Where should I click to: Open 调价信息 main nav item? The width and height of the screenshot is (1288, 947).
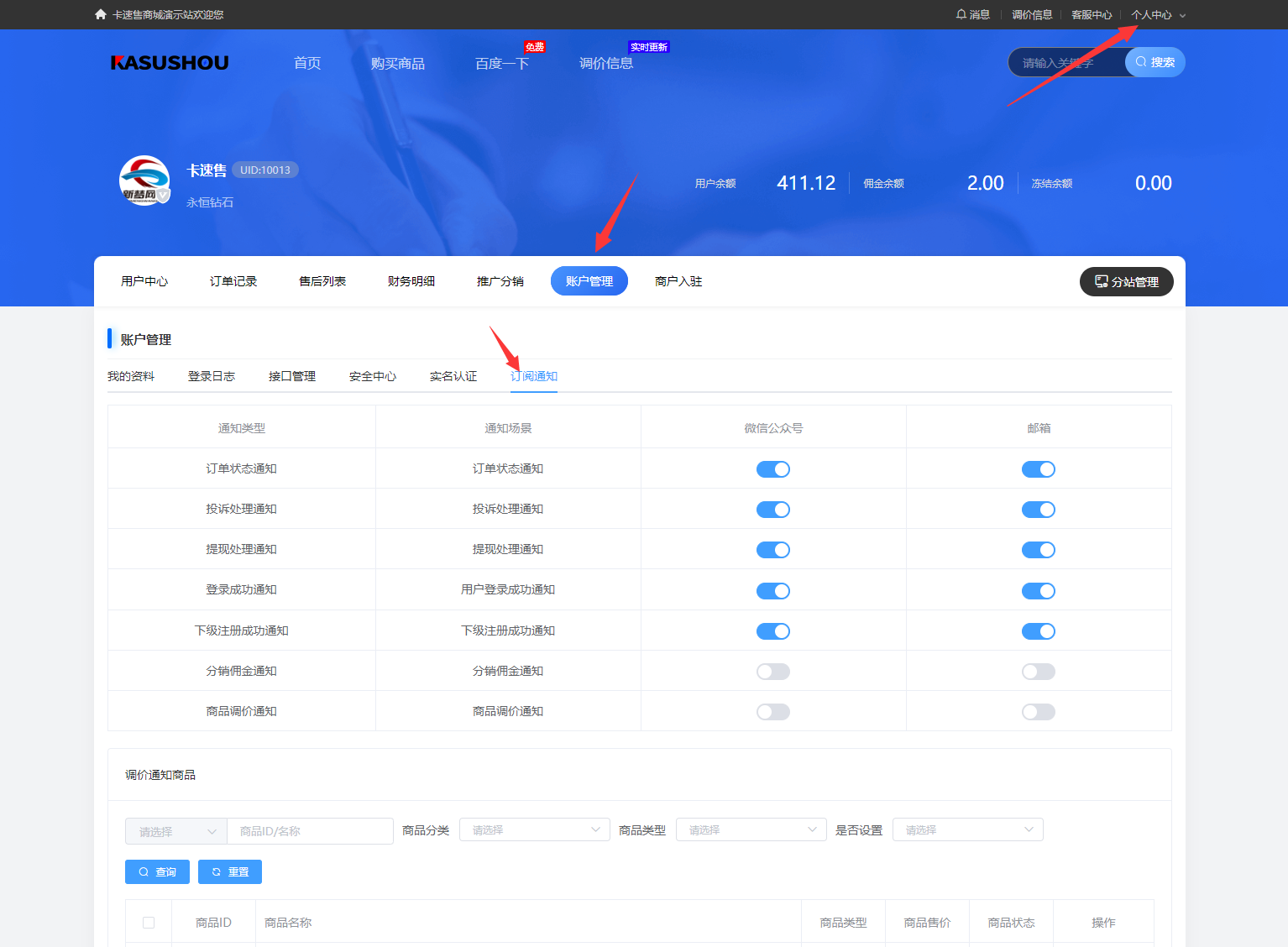[x=606, y=63]
